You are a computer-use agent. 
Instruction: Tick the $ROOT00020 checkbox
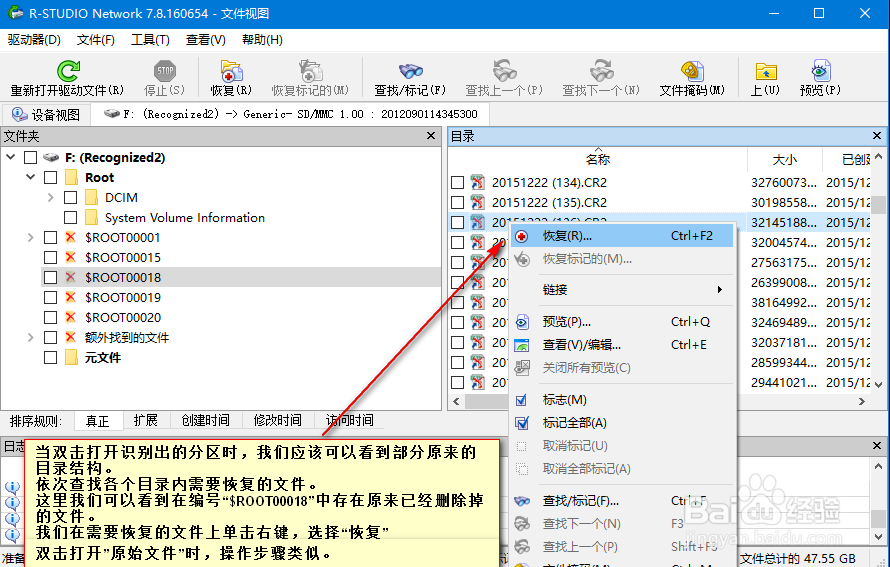pyautogui.click(x=51, y=318)
